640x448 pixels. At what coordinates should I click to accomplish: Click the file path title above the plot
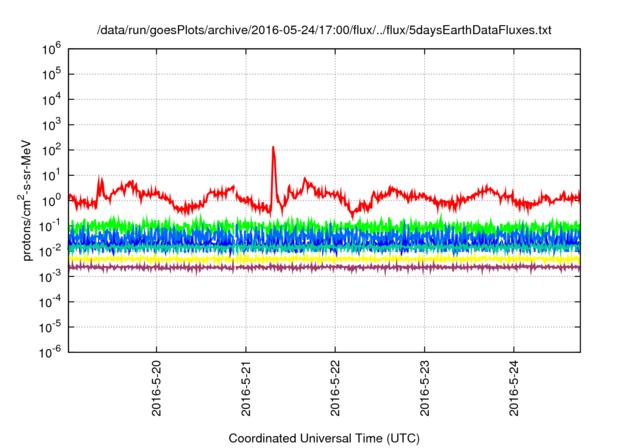tap(324, 30)
